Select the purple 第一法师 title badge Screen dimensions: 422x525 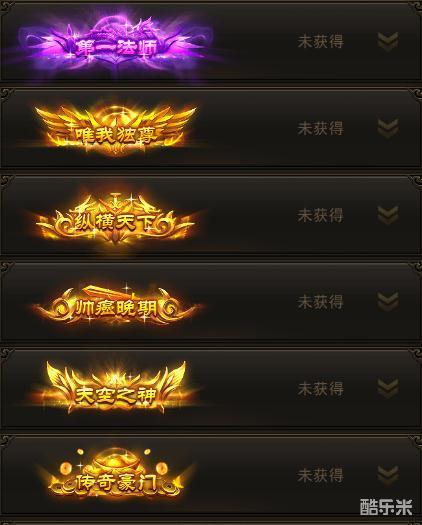coord(116,44)
